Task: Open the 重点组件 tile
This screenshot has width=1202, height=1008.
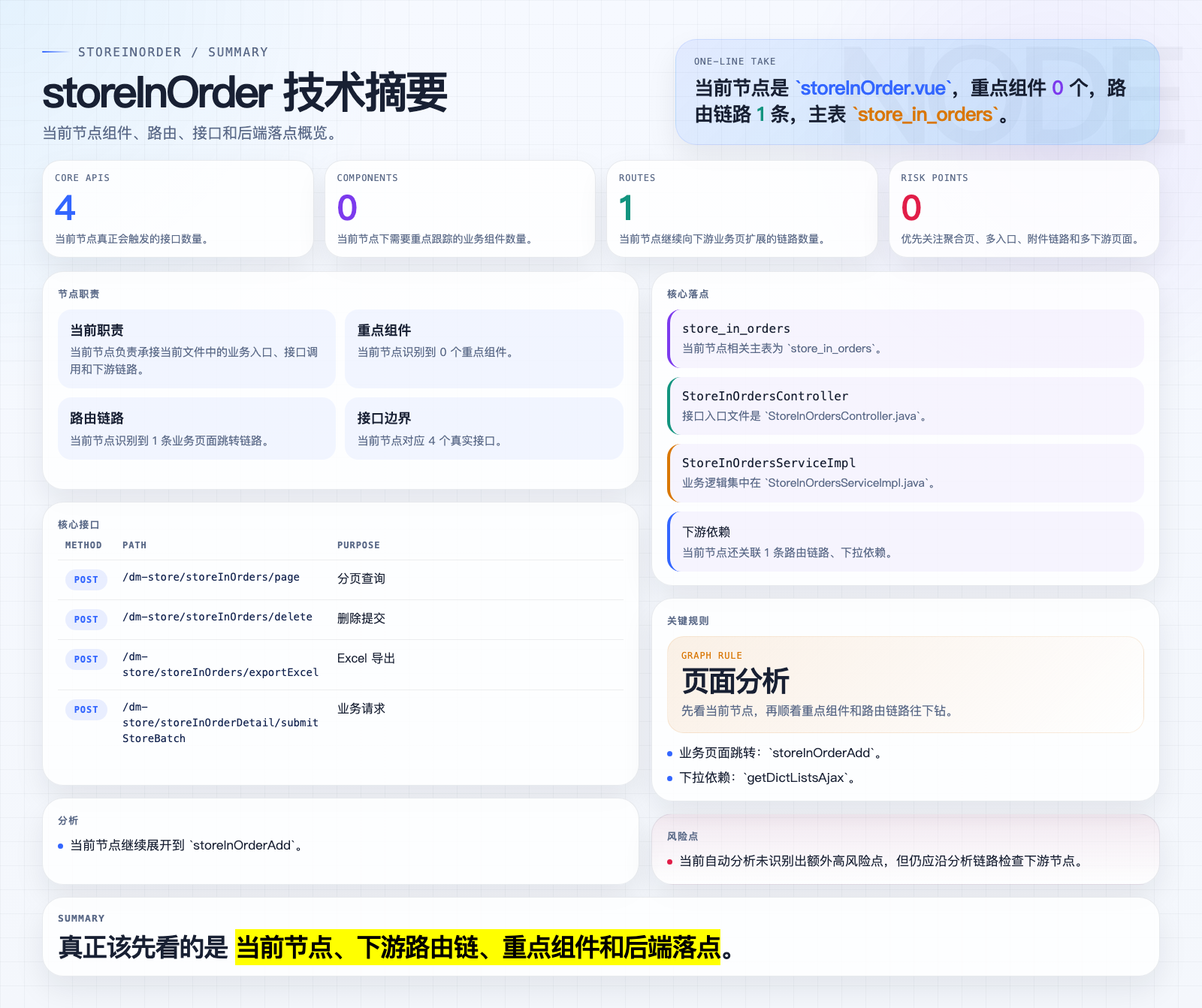Action: point(484,349)
